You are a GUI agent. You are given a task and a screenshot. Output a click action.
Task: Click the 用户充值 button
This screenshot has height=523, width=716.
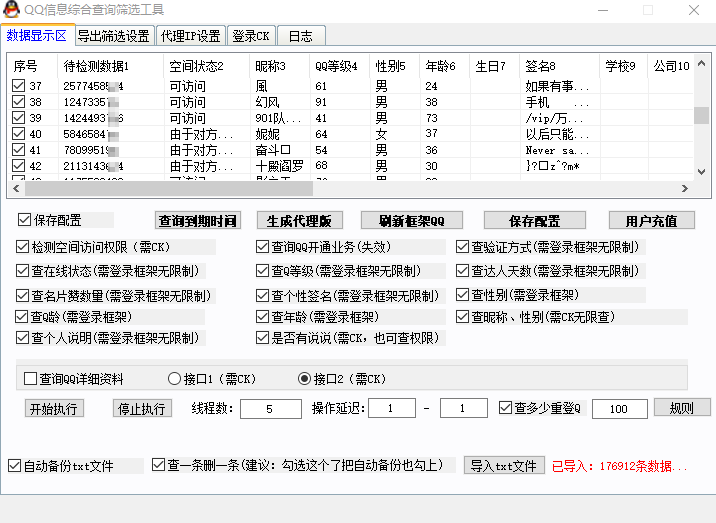[x=651, y=220]
